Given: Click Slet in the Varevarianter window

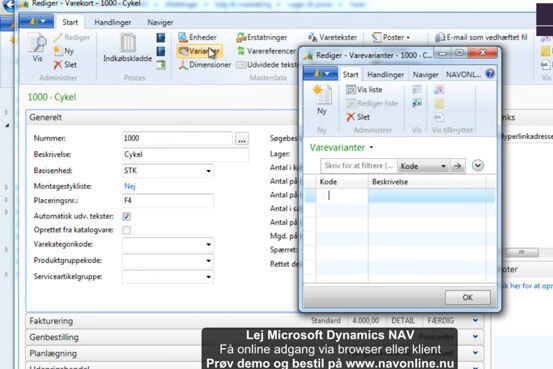Looking at the screenshot, I should point(358,117).
